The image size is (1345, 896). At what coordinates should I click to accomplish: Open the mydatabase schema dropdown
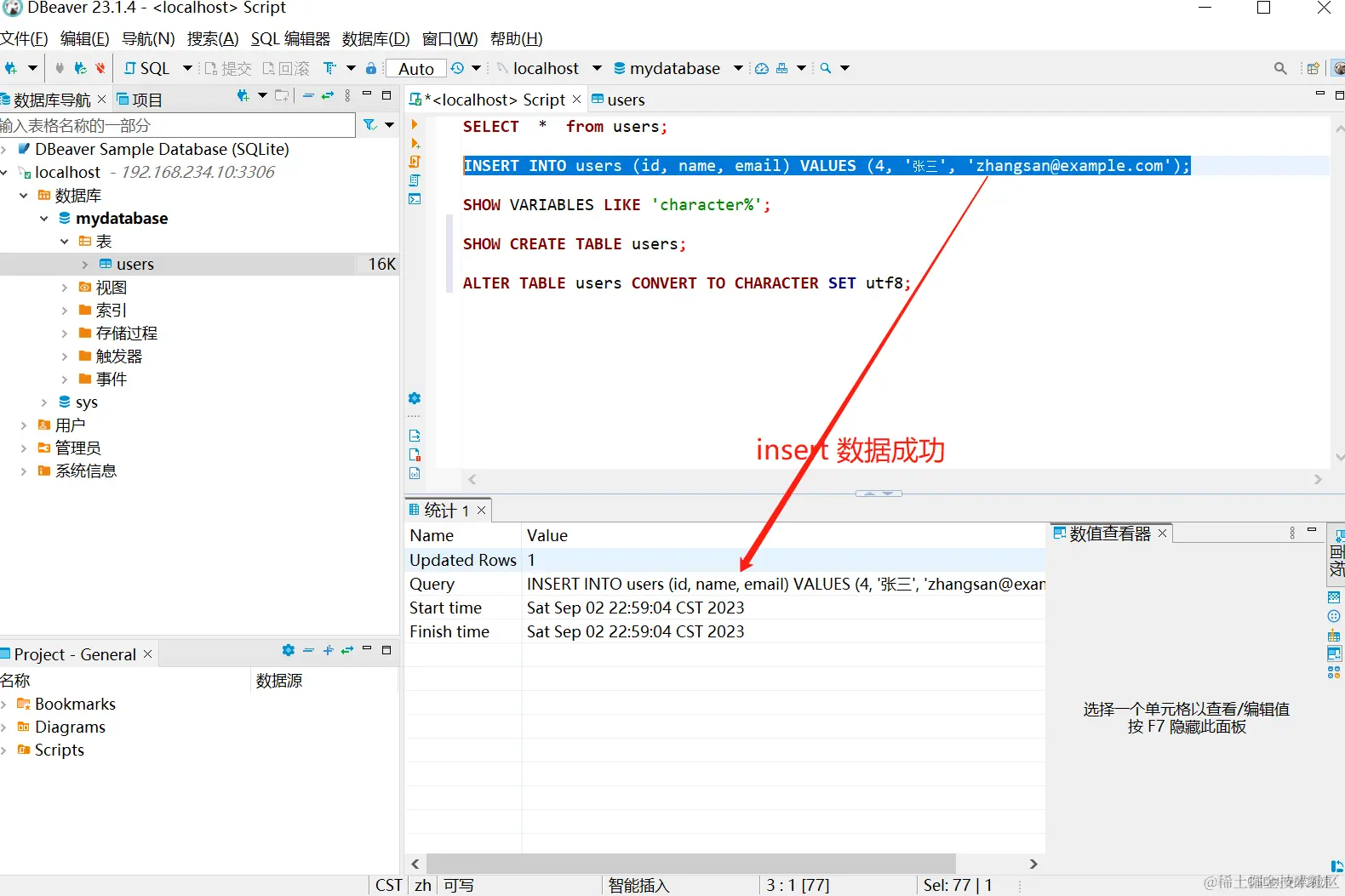click(738, 68)
